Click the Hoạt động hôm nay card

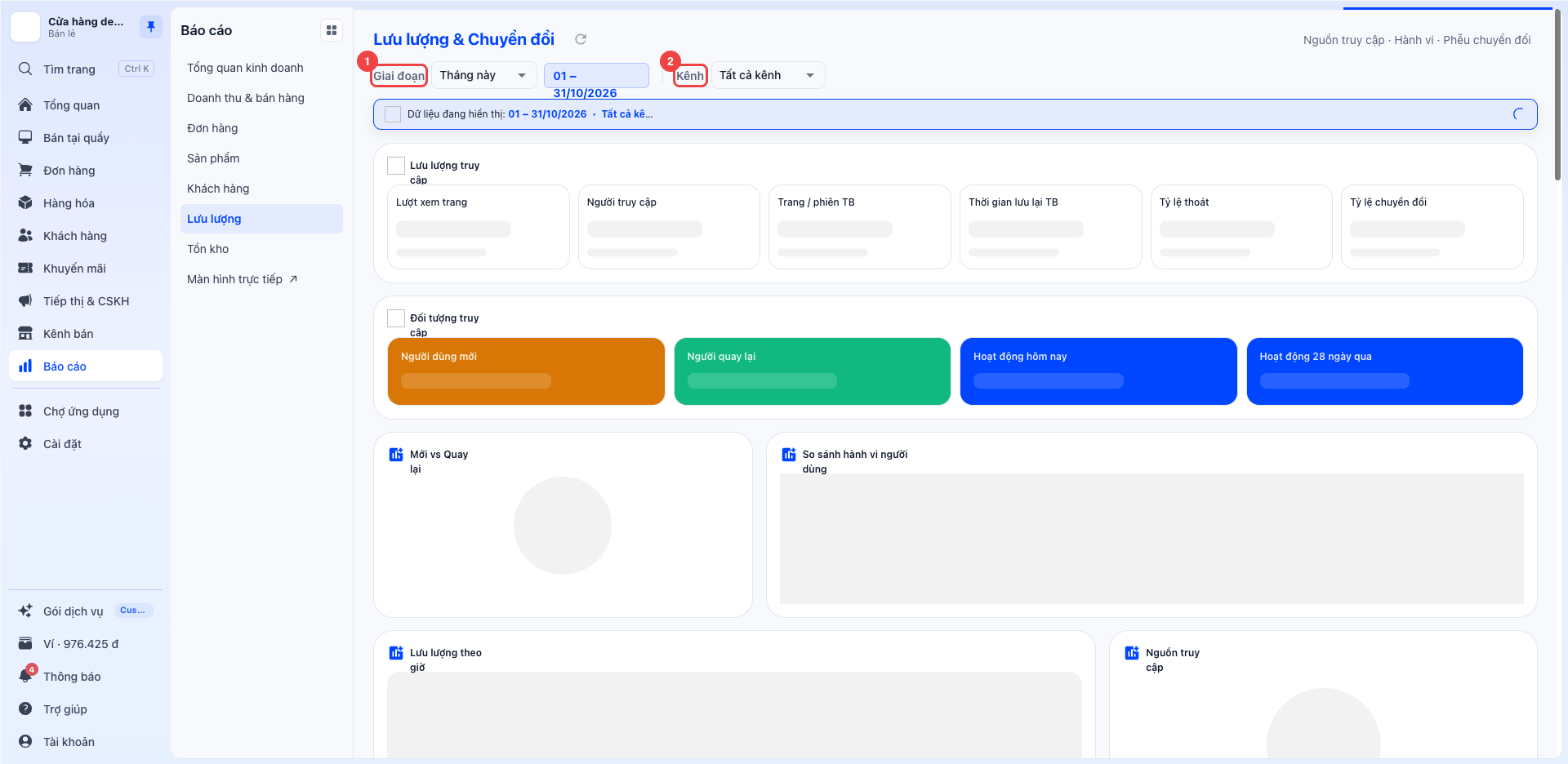point(1098,371)
